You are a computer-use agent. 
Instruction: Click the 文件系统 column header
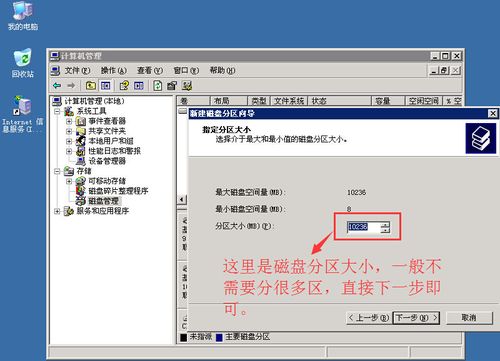tap(289, 101)
